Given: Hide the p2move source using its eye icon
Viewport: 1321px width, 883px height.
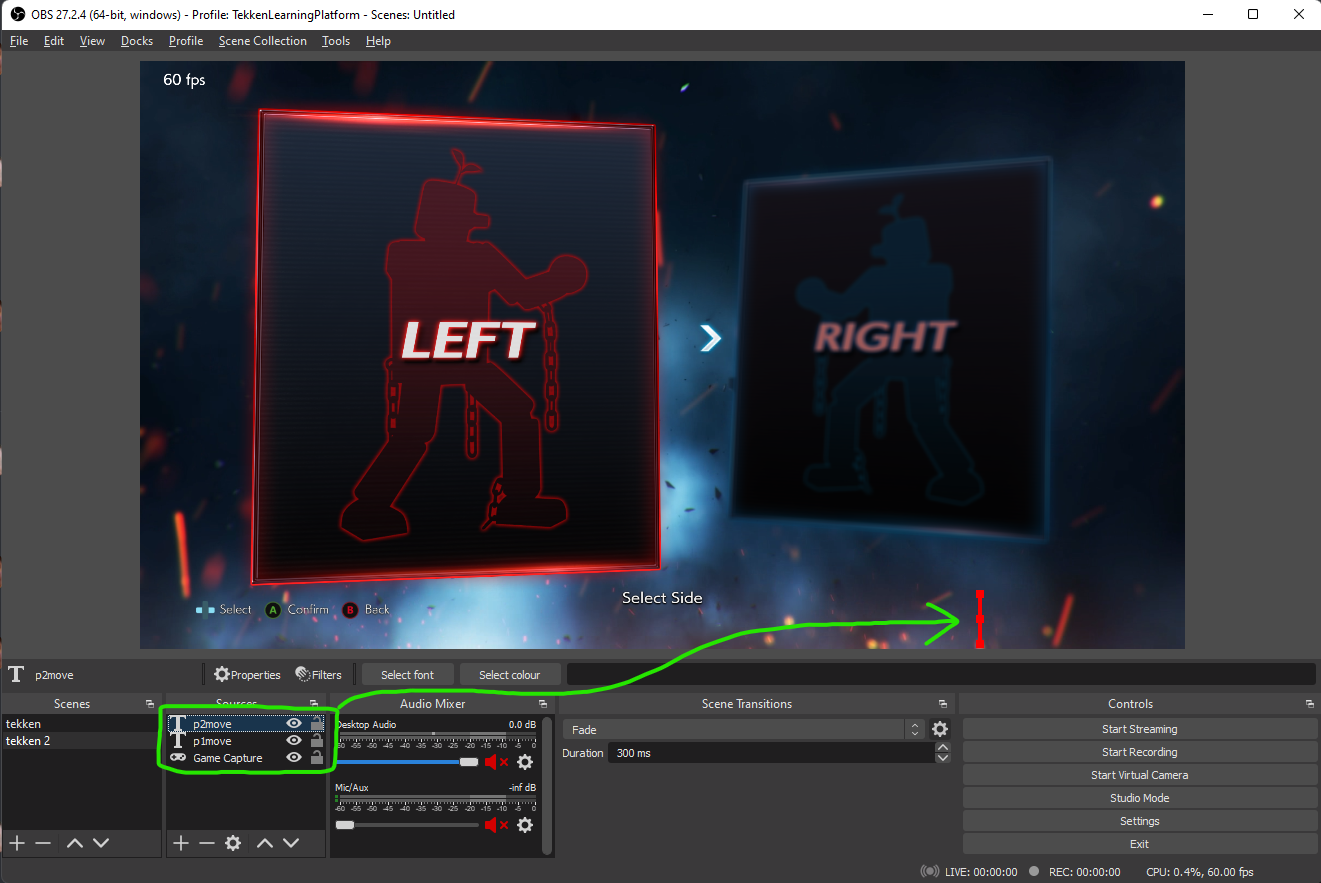Looking at the screenshot, I should point(294,723).
